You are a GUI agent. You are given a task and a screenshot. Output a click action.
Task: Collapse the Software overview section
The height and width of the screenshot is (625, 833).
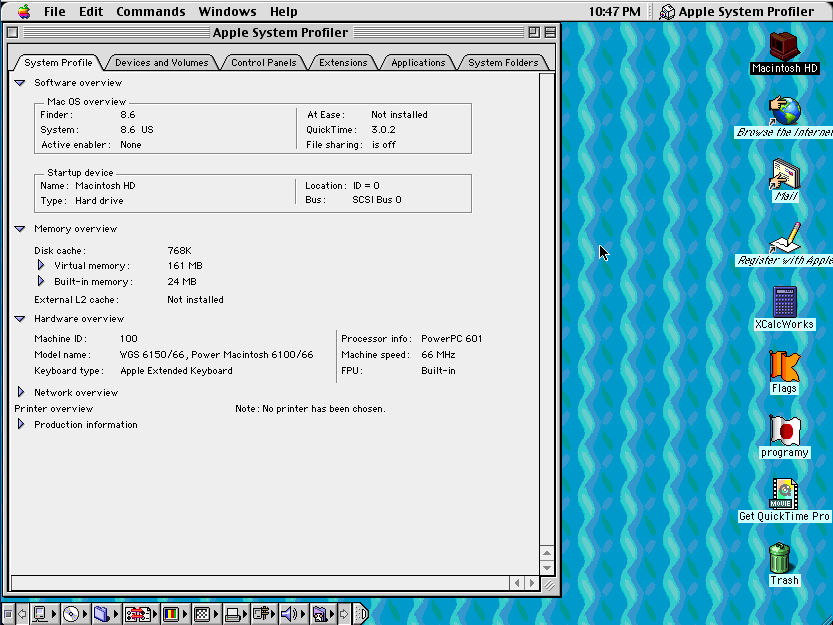pyautogui.click(x=20, y=83)
